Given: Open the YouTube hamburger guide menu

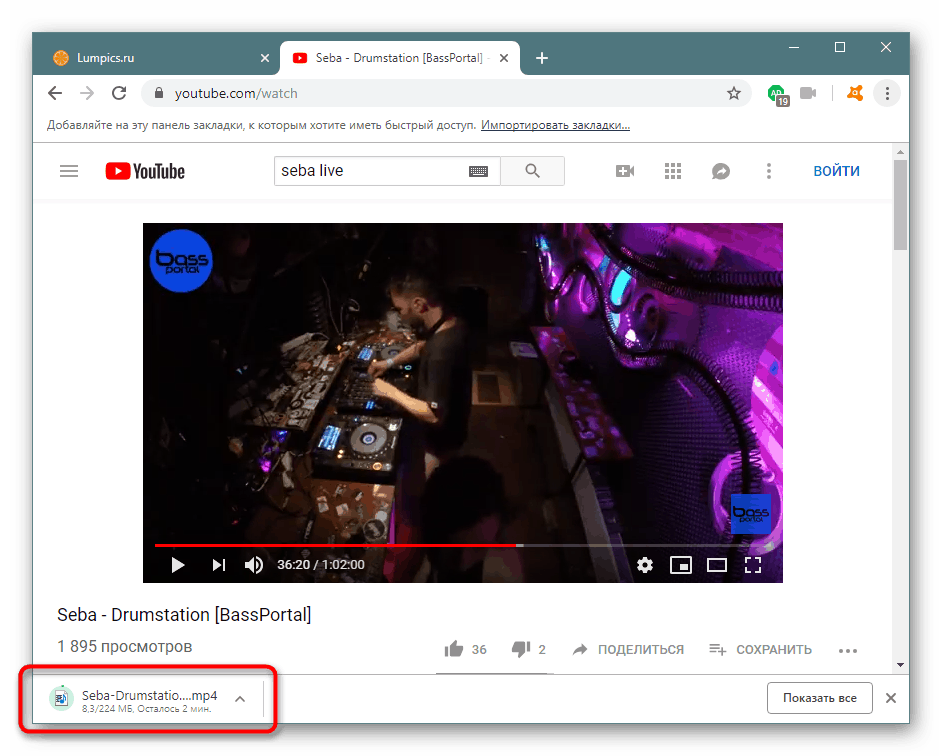Looking at the screenshot, I should [x=69, y=171].
